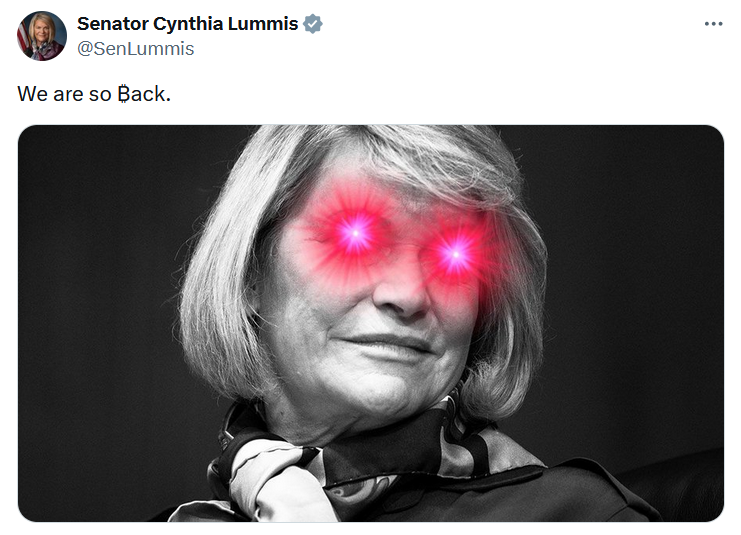Open the attached black-and-white photo
Image resolution: width=741 pixels, height=535 pixels.
coord(370,323)
